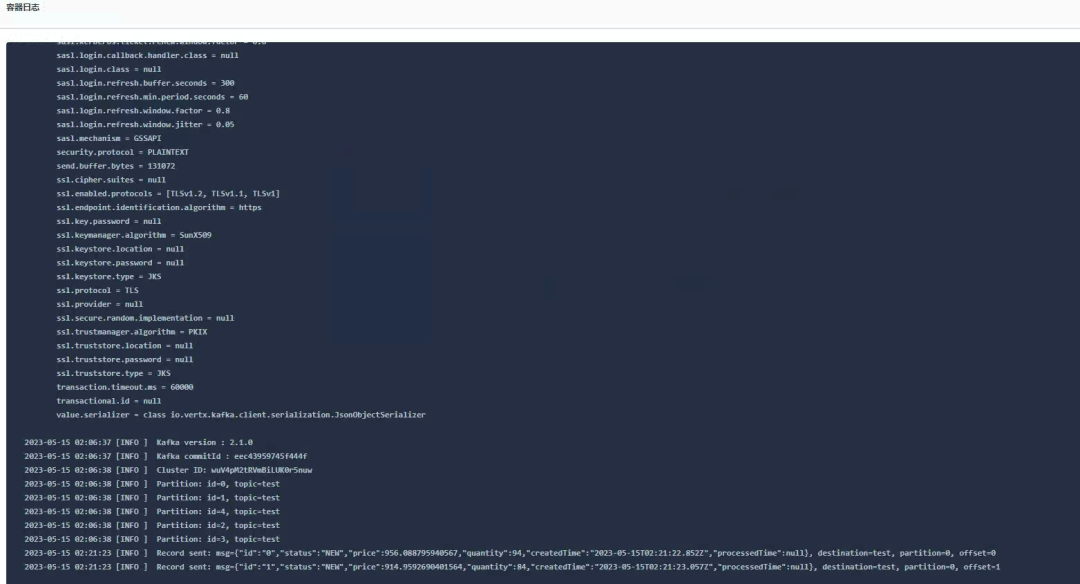Click the send.buffer.bytes = 131072 line
This screenshot has width=1080, height=584.
tap(116, 166)
